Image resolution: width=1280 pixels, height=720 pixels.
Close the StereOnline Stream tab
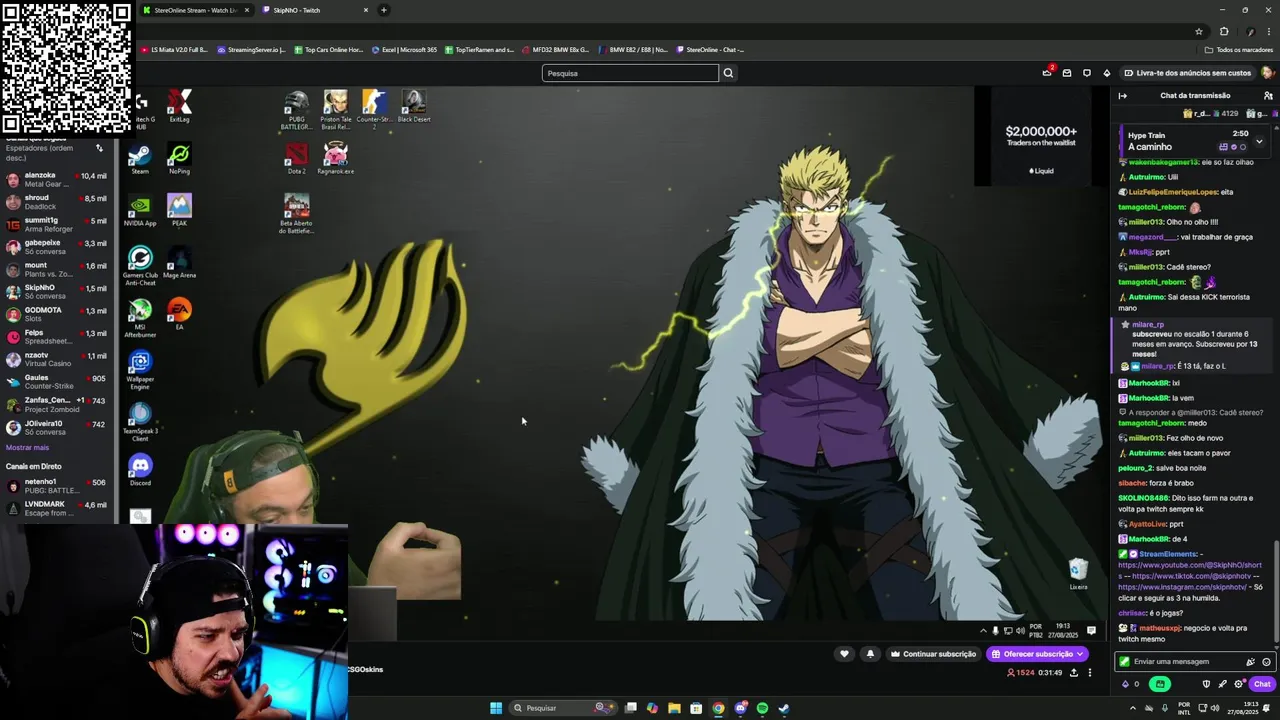point(247,10)
